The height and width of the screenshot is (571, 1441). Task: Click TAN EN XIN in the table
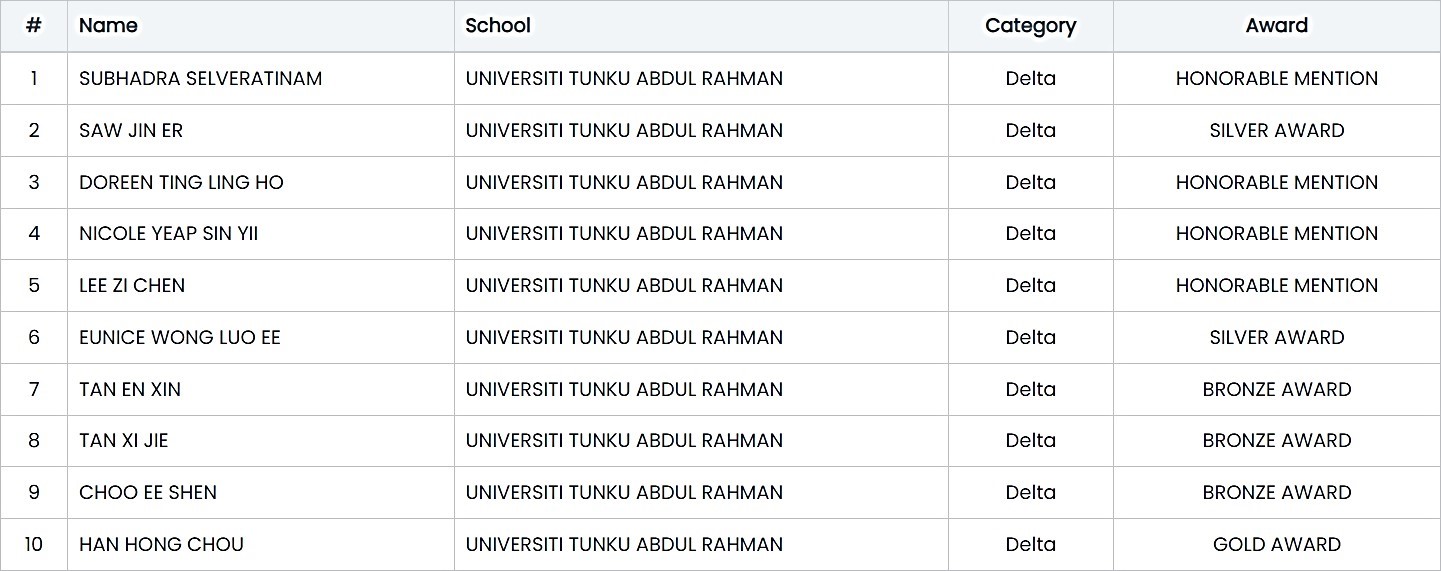point(130,389)
